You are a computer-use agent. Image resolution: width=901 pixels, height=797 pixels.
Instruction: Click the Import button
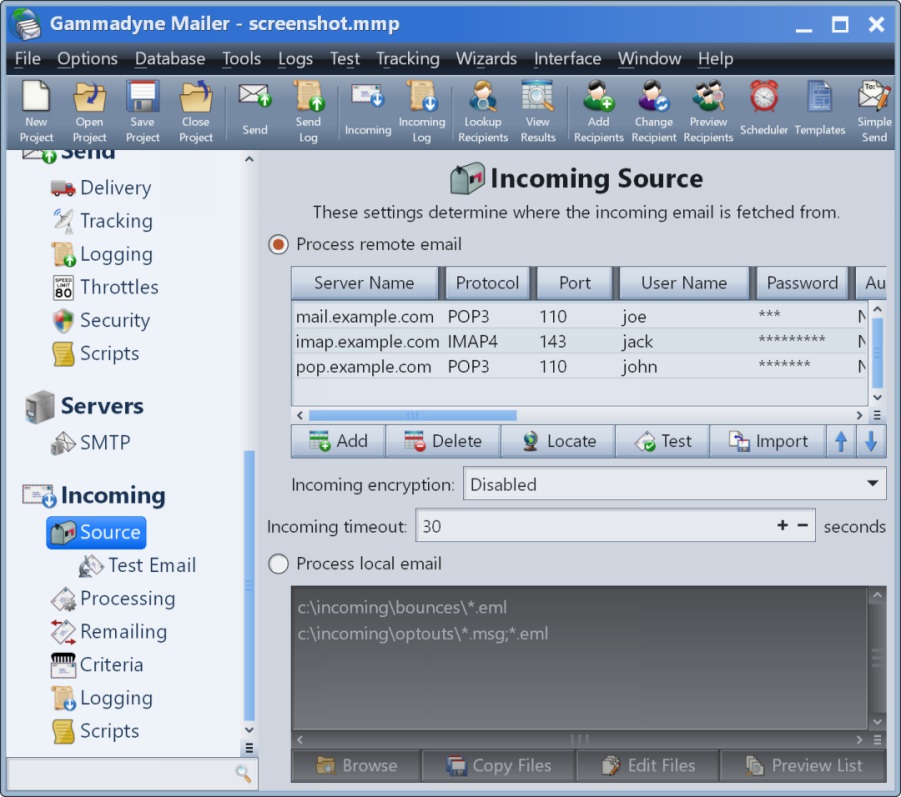point(768,441)
